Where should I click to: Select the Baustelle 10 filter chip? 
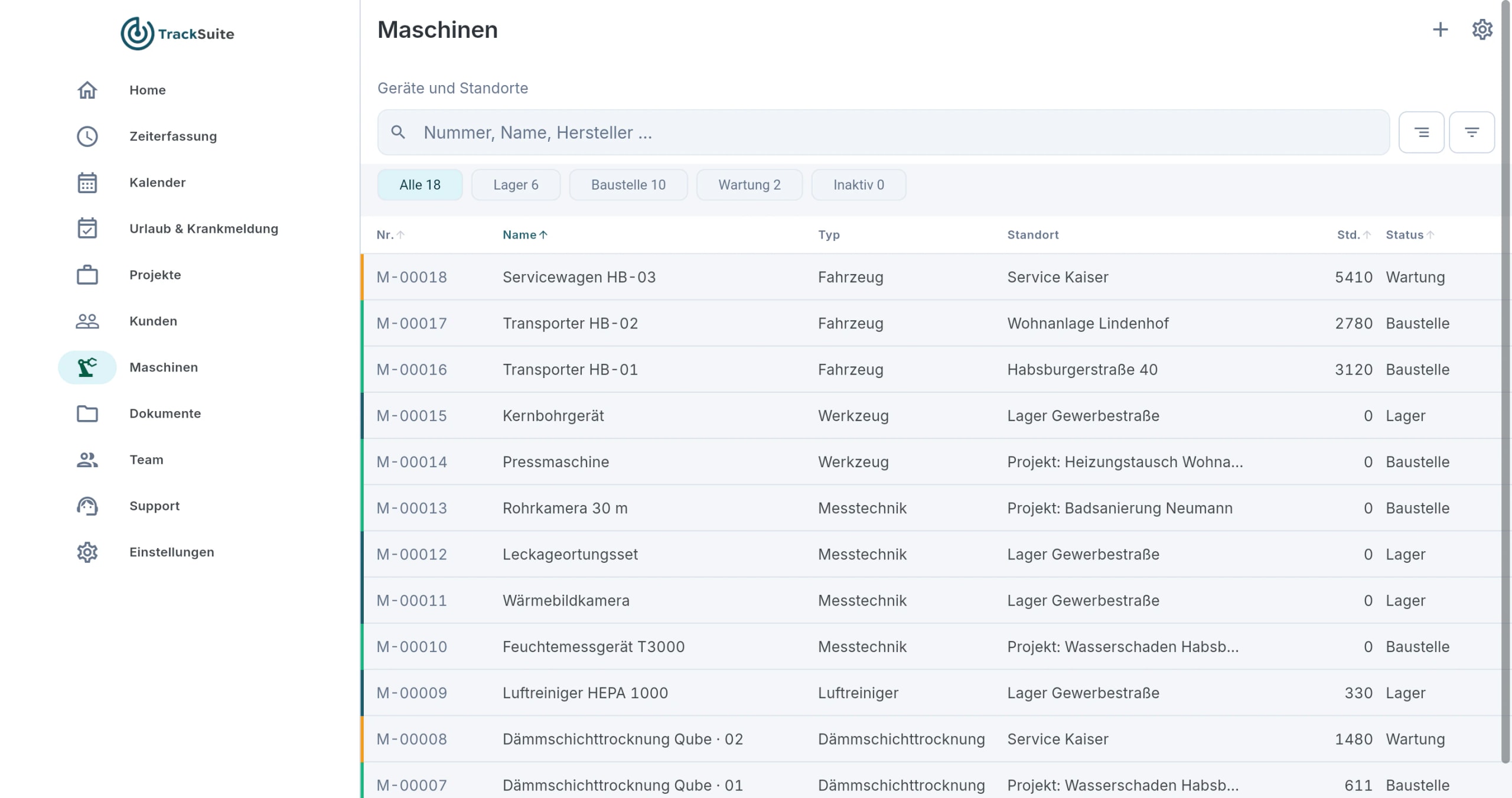coord(628,185)
